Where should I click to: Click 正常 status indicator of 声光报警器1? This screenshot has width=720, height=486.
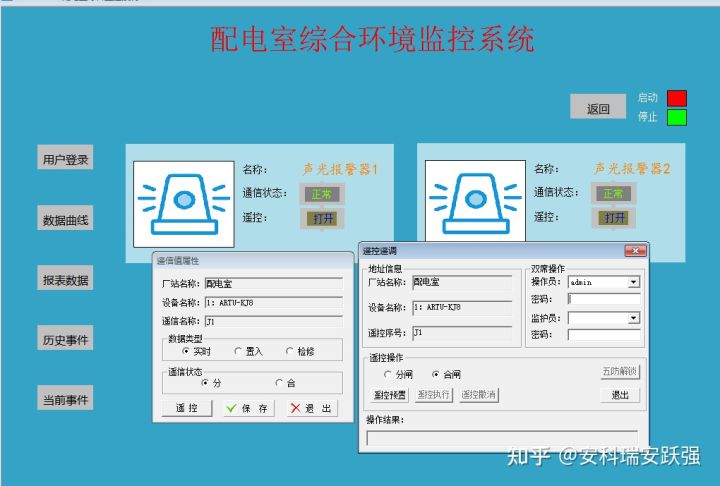tap(321, 194)
